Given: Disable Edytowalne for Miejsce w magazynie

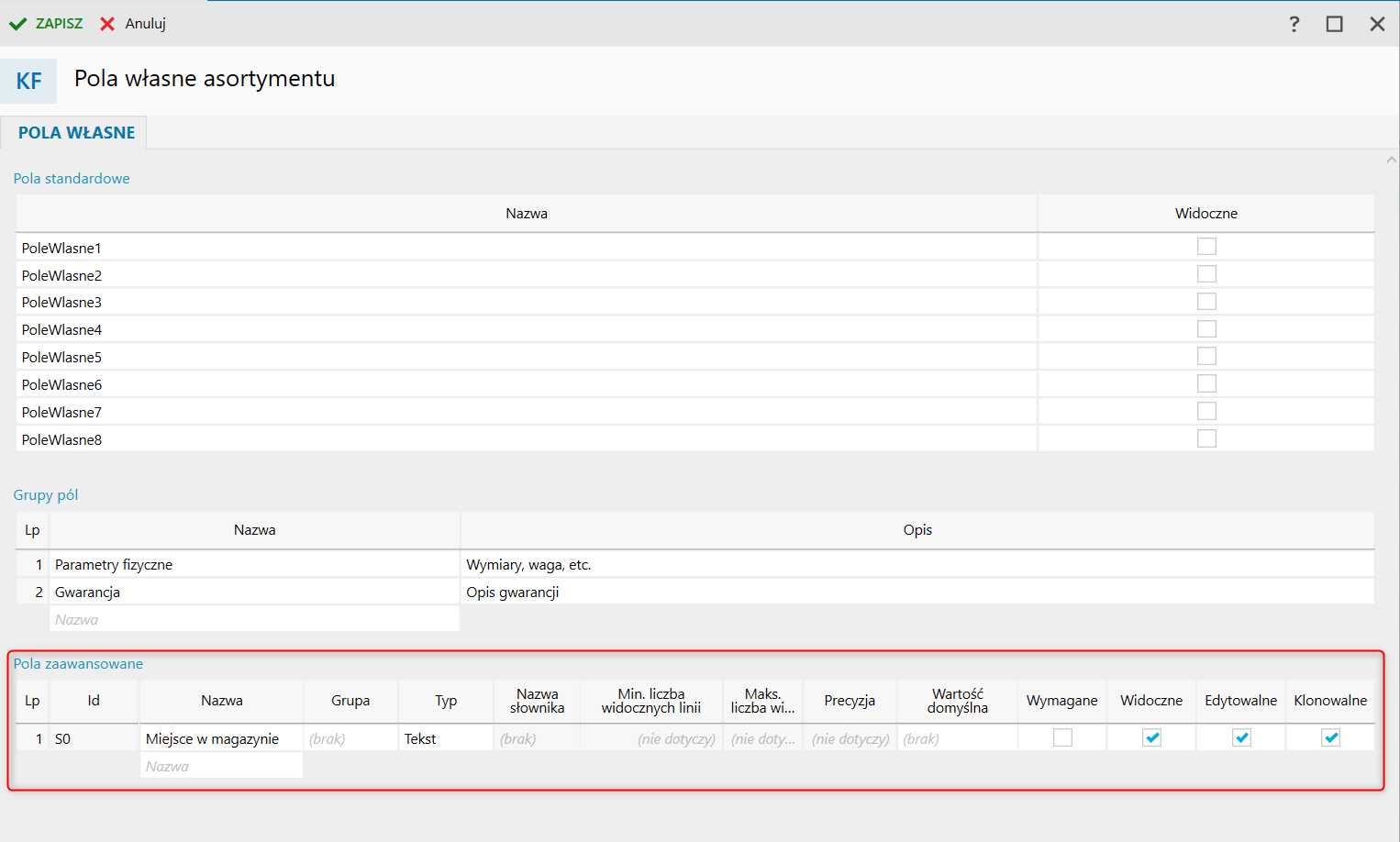Looking at the screenshot, I should click(x=1241, y=737).
